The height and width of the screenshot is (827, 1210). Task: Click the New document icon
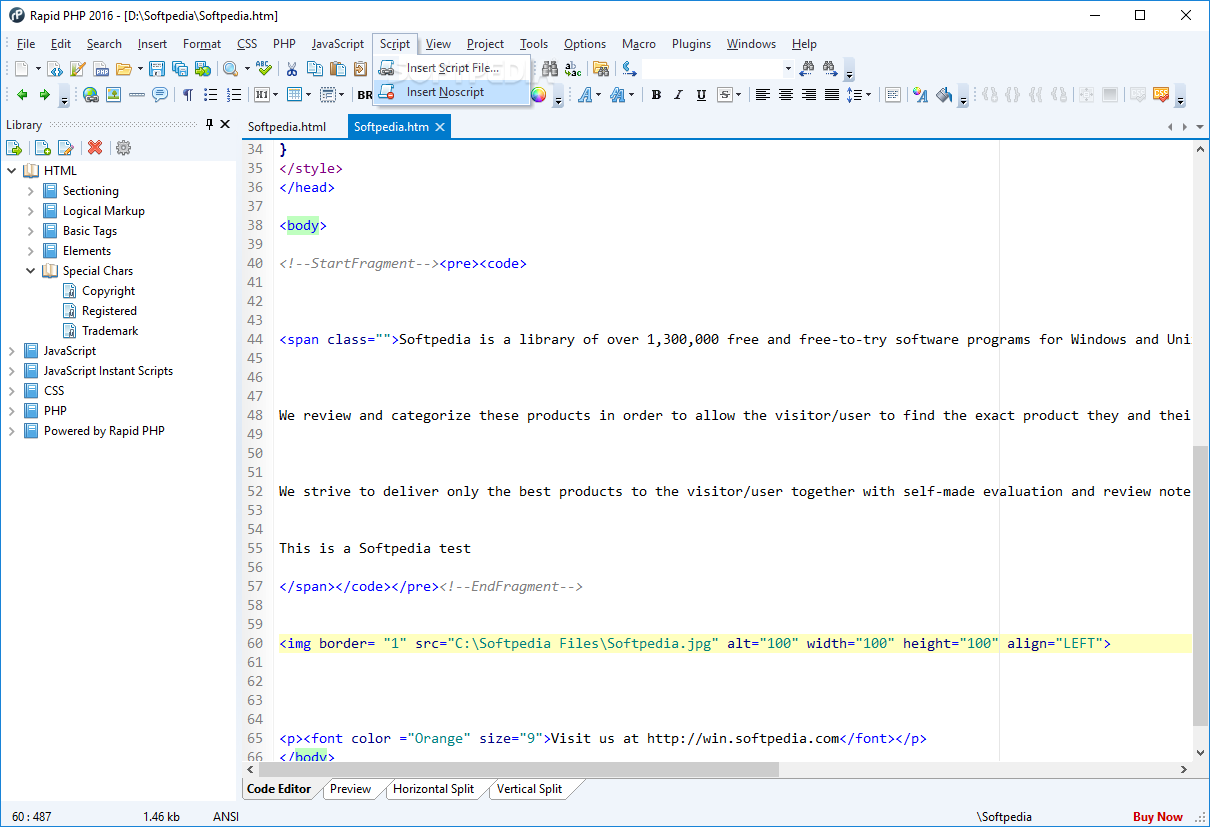tap(22, 69)
